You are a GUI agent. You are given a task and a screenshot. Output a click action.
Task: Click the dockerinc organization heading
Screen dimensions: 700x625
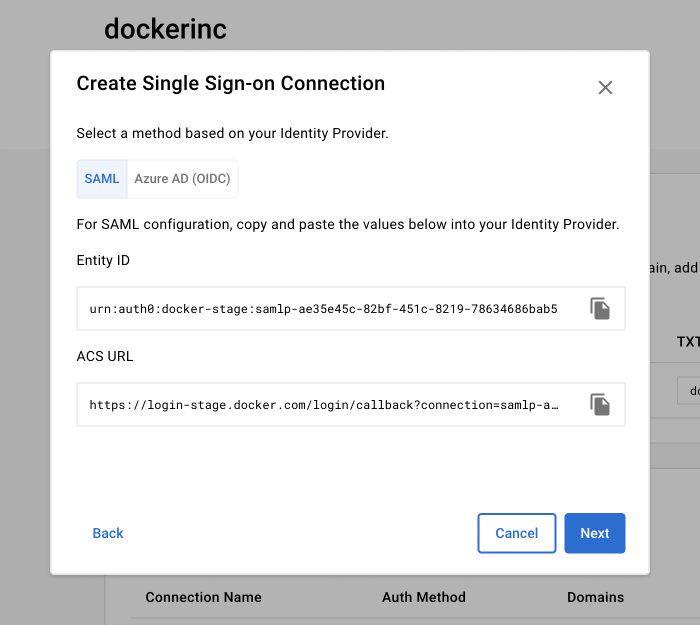165,29
